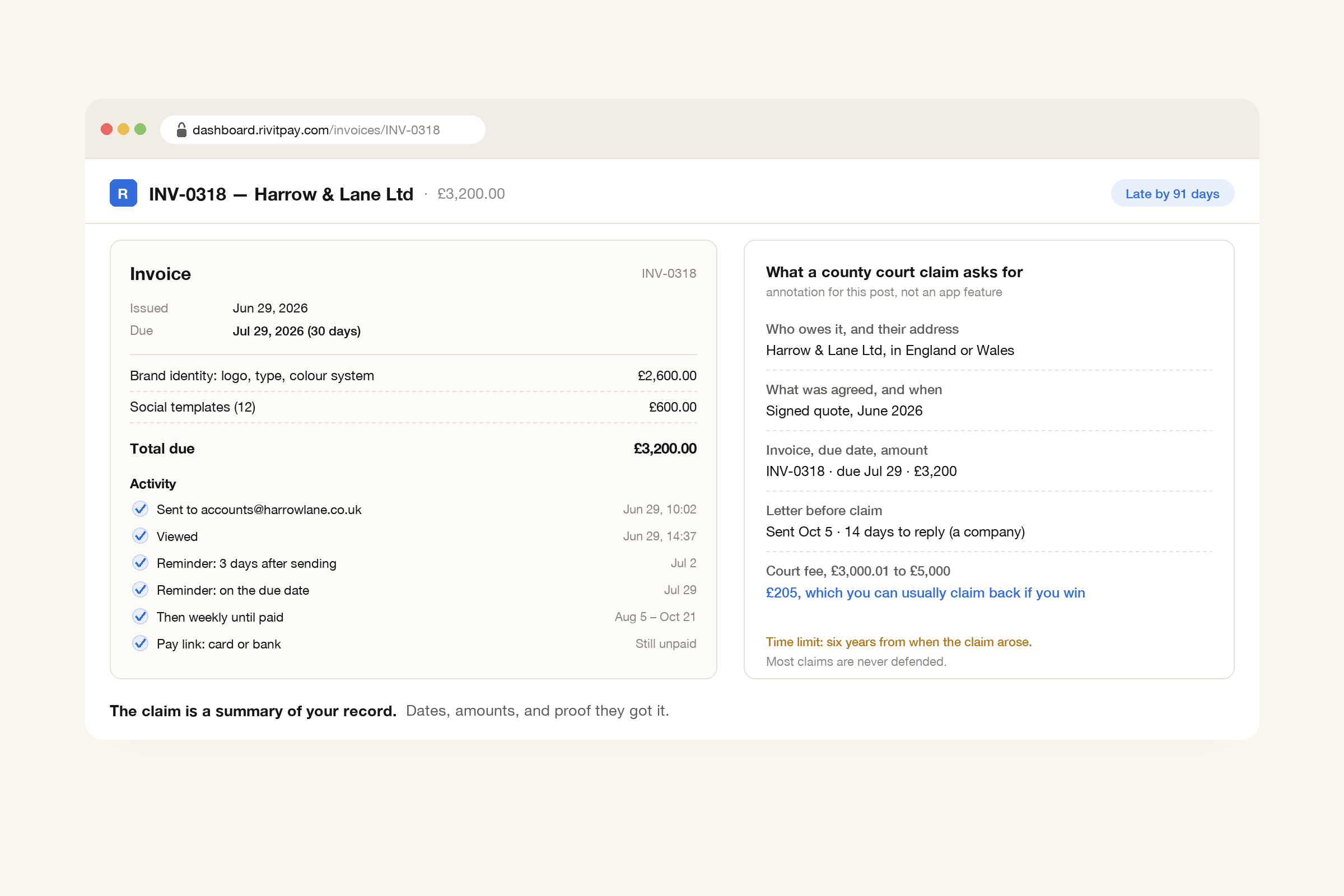1344x896 pixels.
Task: Click the 'Invoice' card heading
Action: [x=160, y=274]
